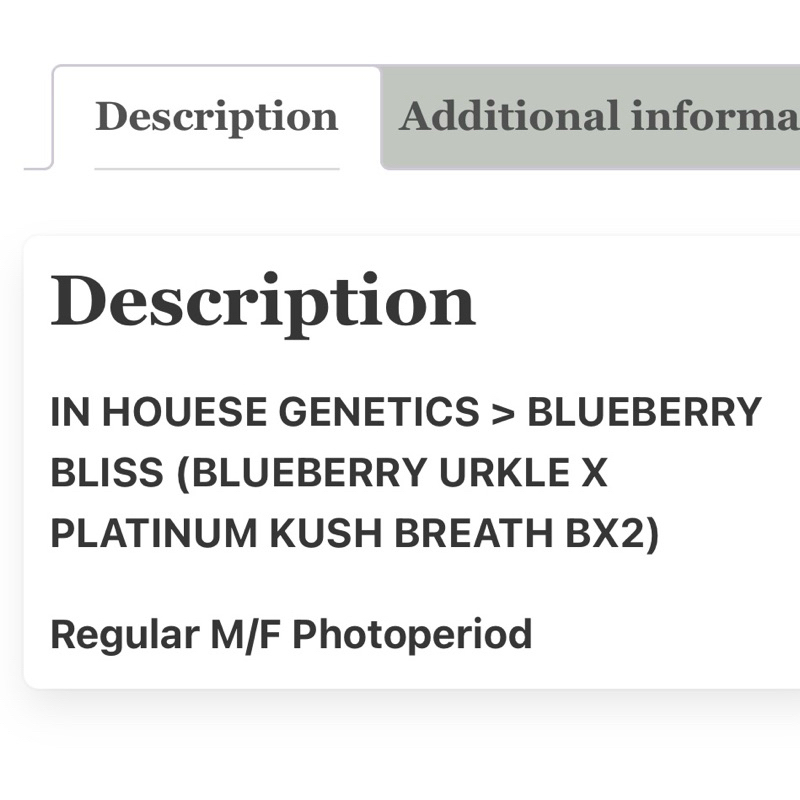Click the word URKLE in the description
Viewport: 800px width, 800px height.
505,472
